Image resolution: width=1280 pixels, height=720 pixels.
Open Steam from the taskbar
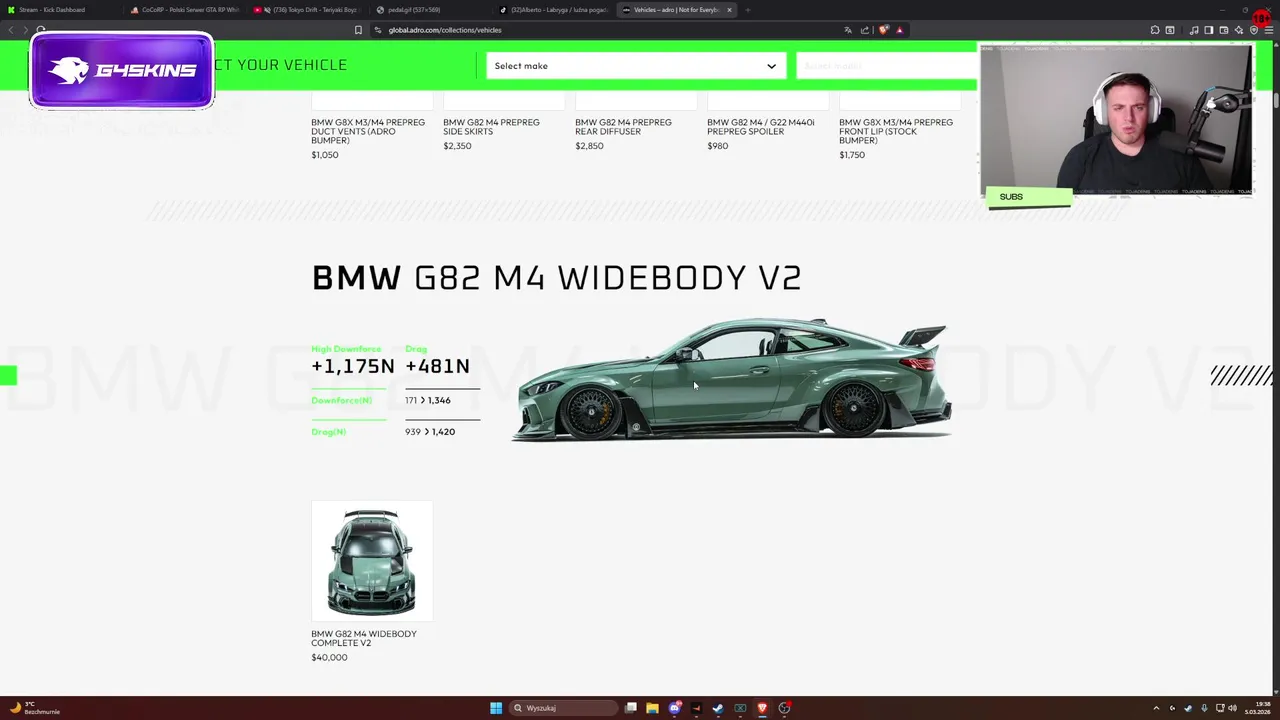click(718, 708)
